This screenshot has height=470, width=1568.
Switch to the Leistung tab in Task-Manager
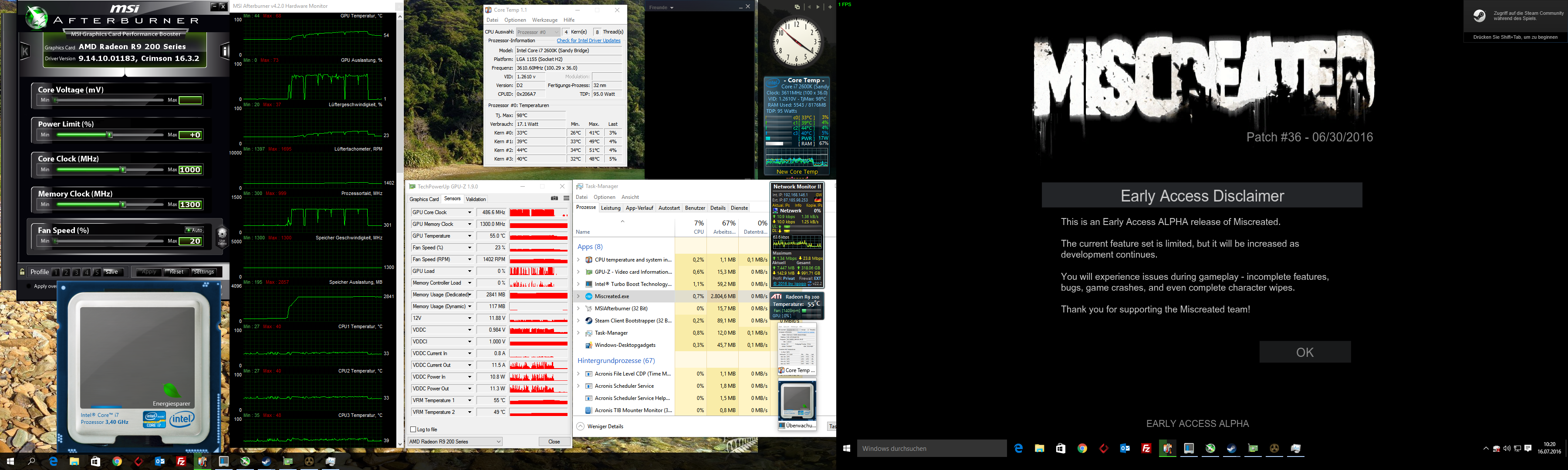tap(611, 208)
